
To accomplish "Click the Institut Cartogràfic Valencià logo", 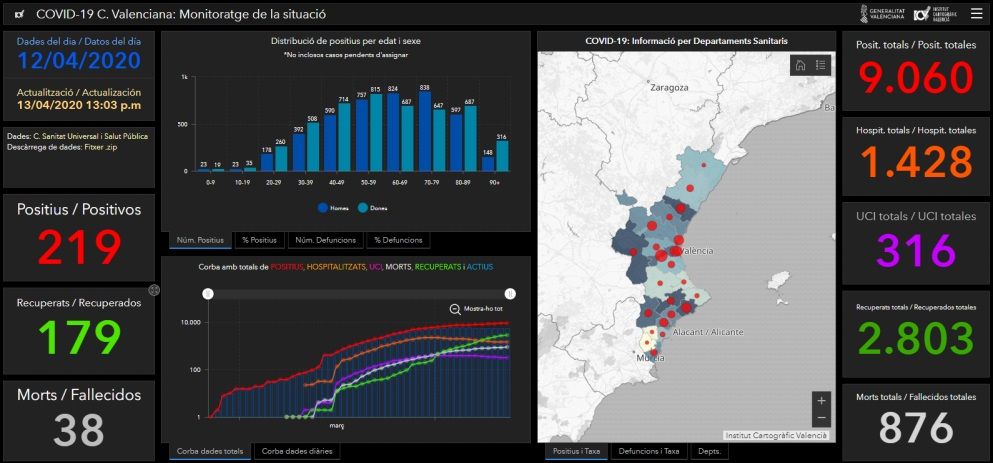I will pyautogui.click(x=938, y=14).
